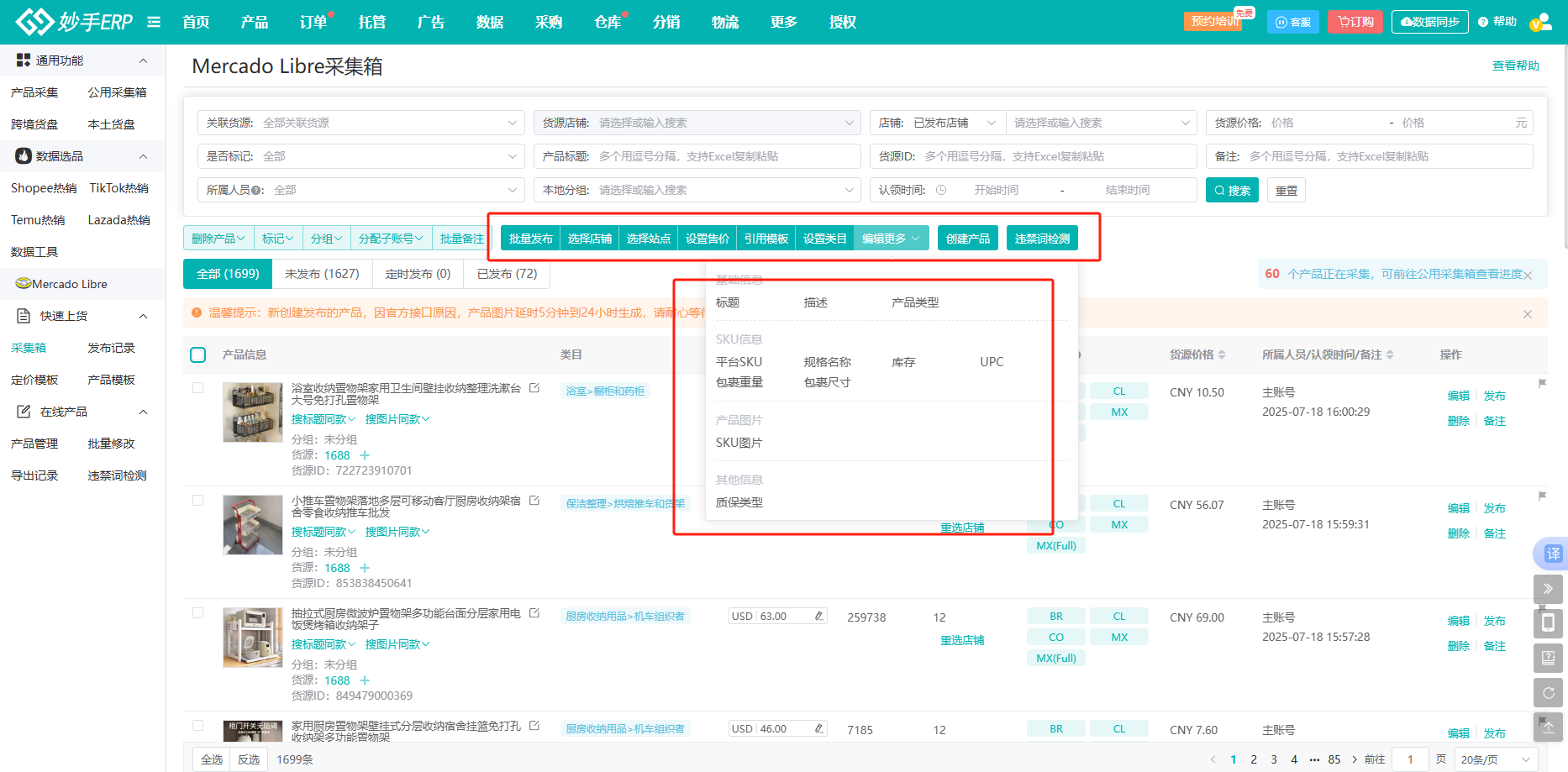Click the flag icon on the first product row
This screenshot has width=1568, height=772.
point(1542,384)
